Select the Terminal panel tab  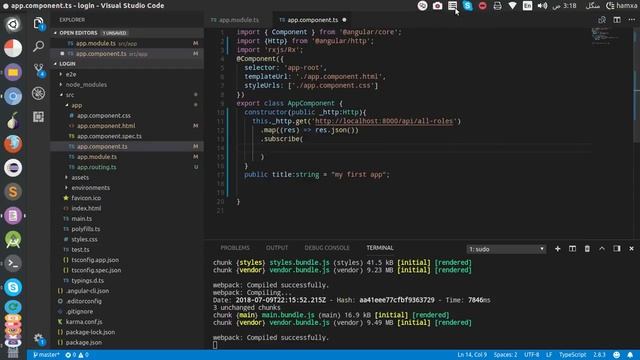(x=380, y=248)
